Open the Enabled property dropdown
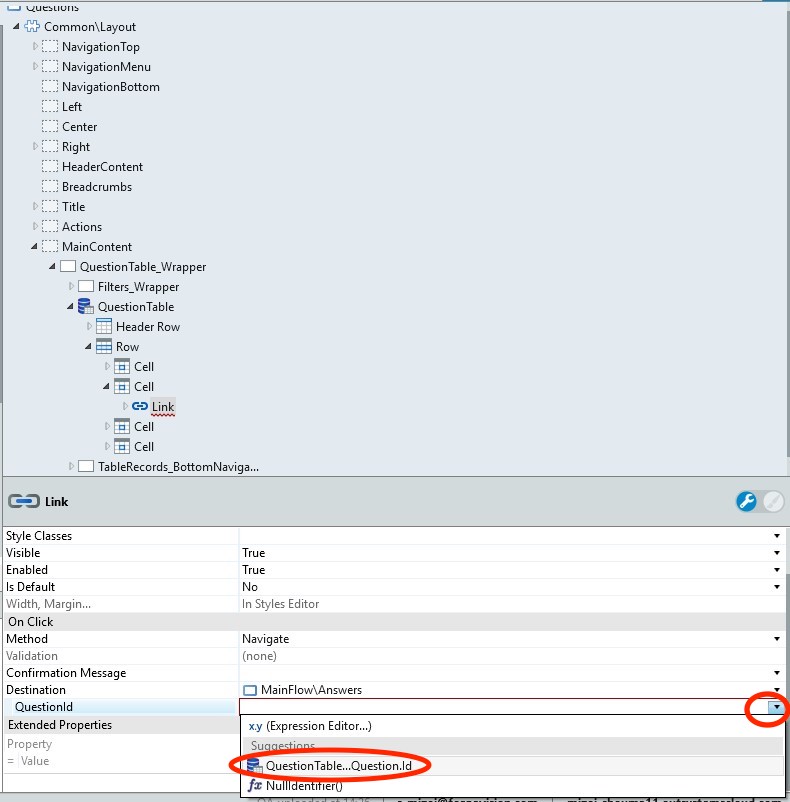The height and width of the screenshot is (802, 790). pos(777,569)
